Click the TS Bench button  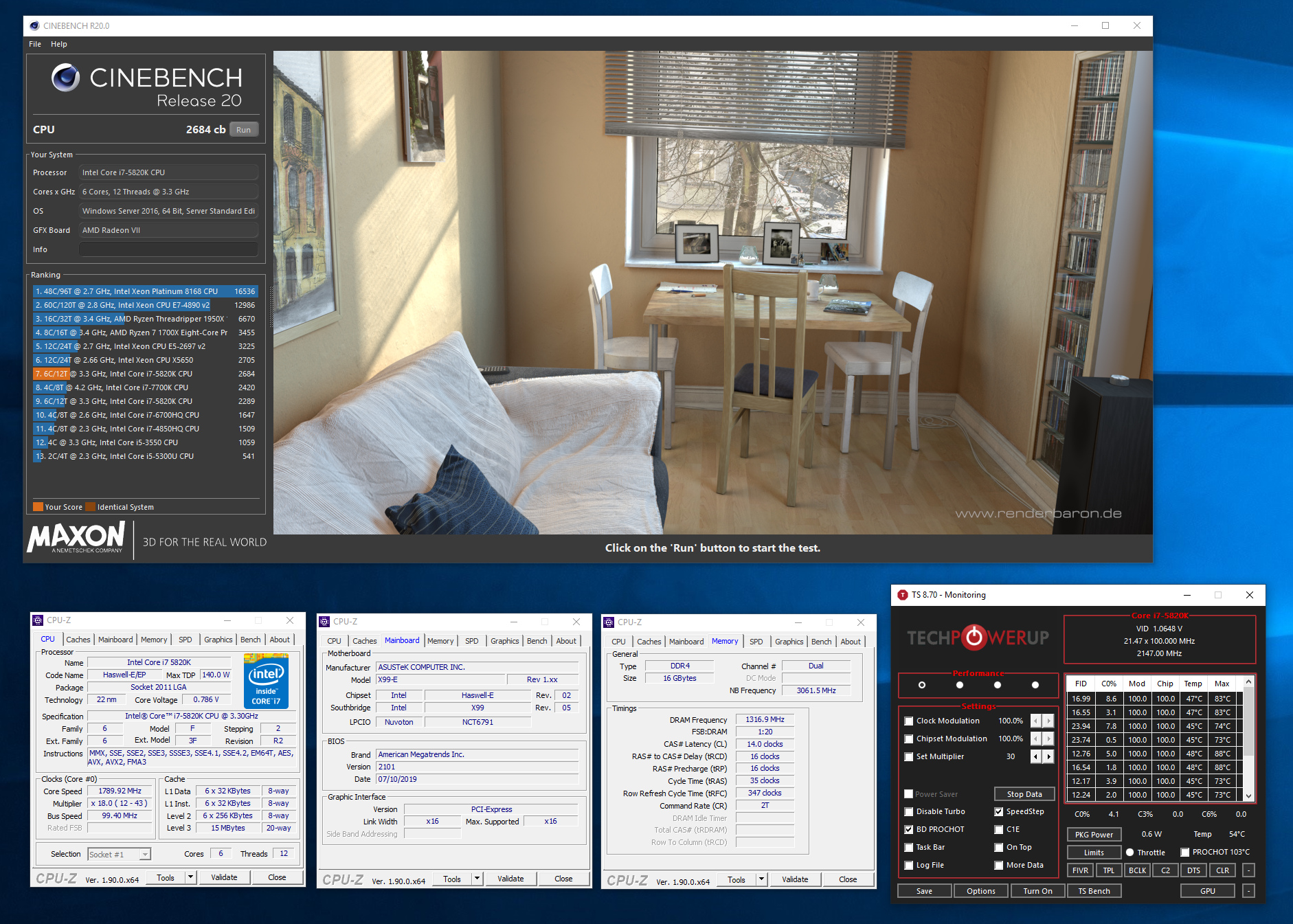[1094, 891]
